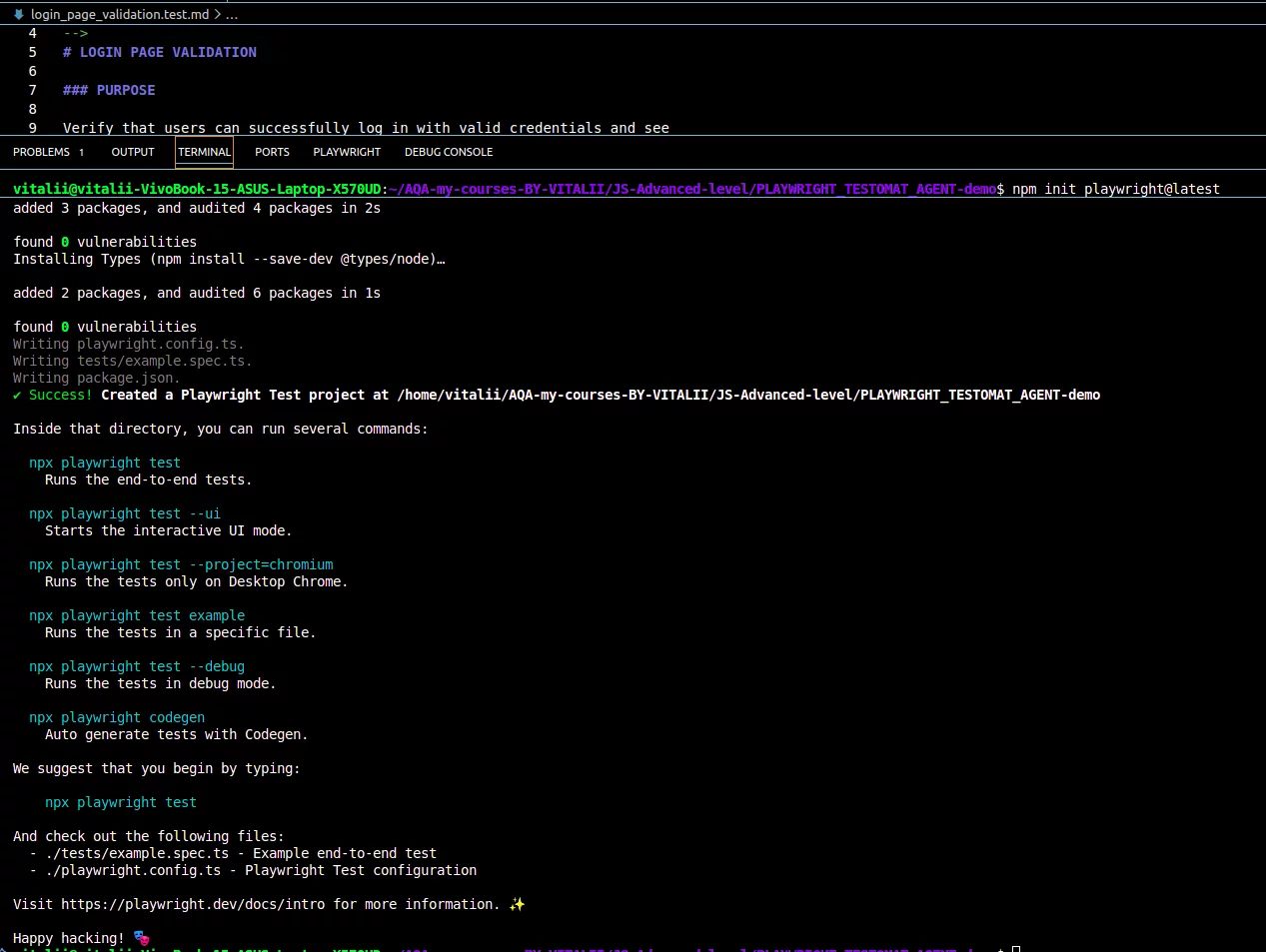The width and height of the screenshot is (1266, 952).
Task: Expand the breadcrumb ellipsis segment
Action: pyautogui.click(x=232, y=14)
